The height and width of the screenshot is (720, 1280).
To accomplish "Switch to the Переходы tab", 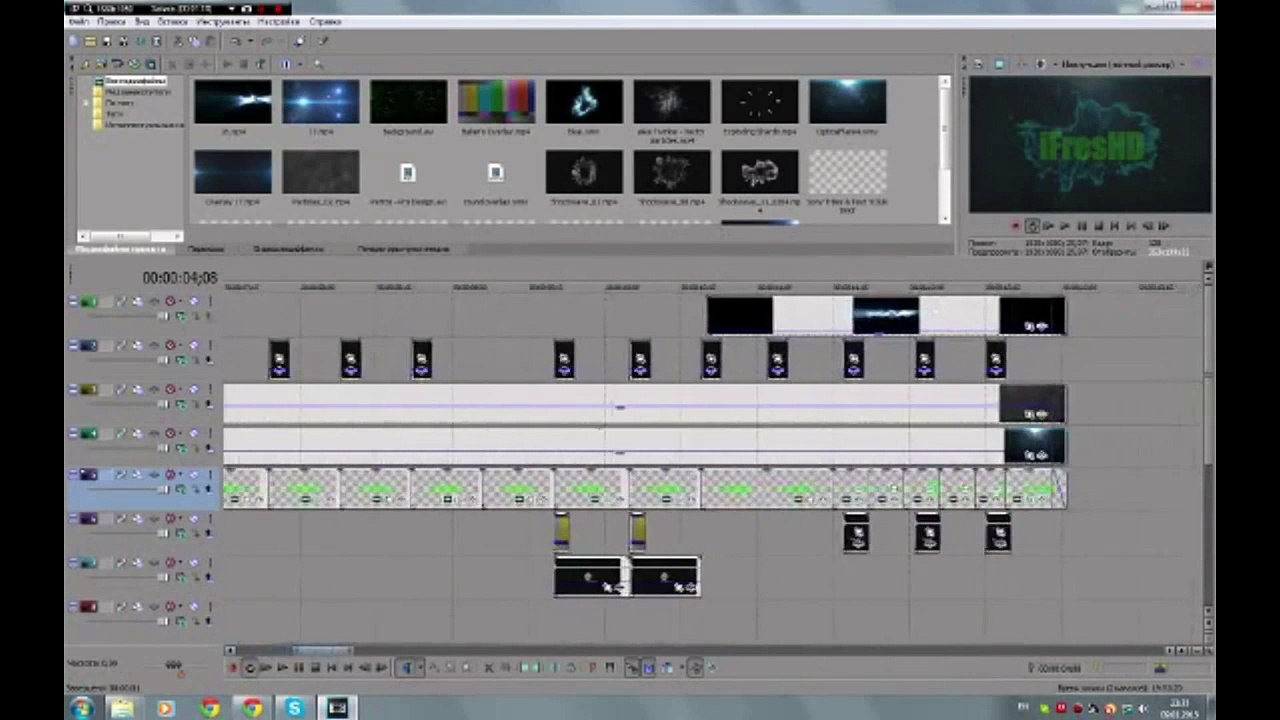I will point(206,249).
